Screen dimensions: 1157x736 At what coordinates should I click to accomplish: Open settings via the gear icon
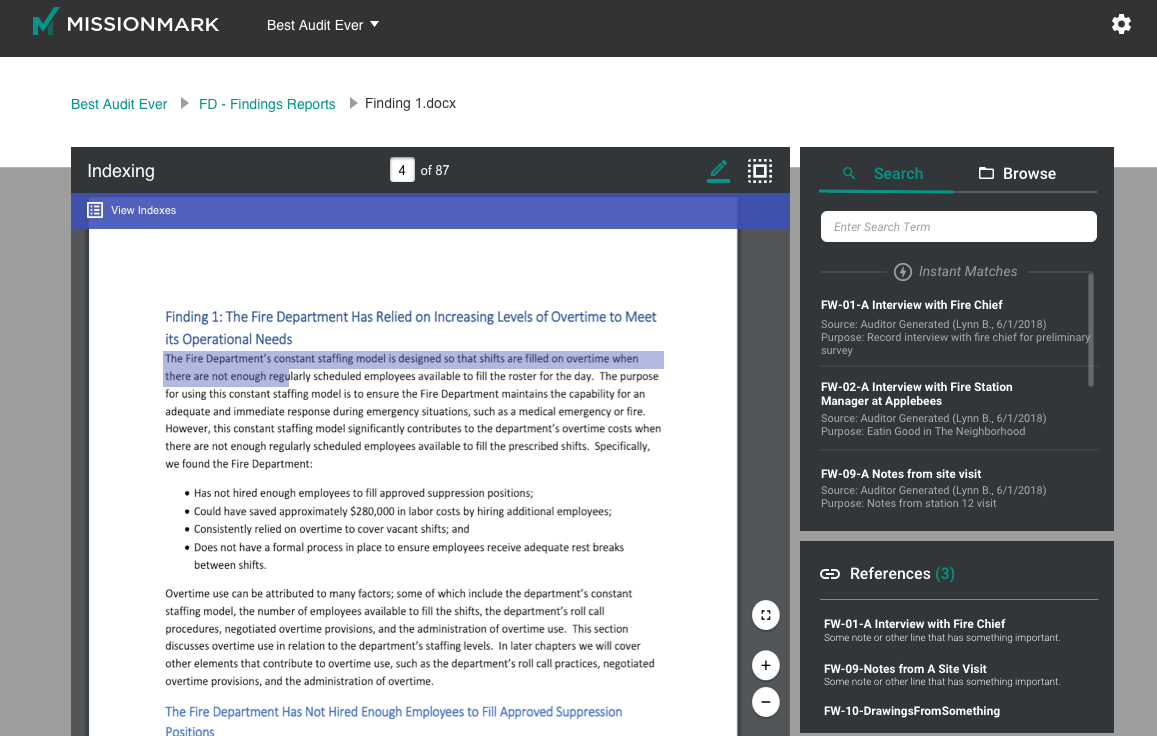pyautogui.click(x=1121, y=24)
